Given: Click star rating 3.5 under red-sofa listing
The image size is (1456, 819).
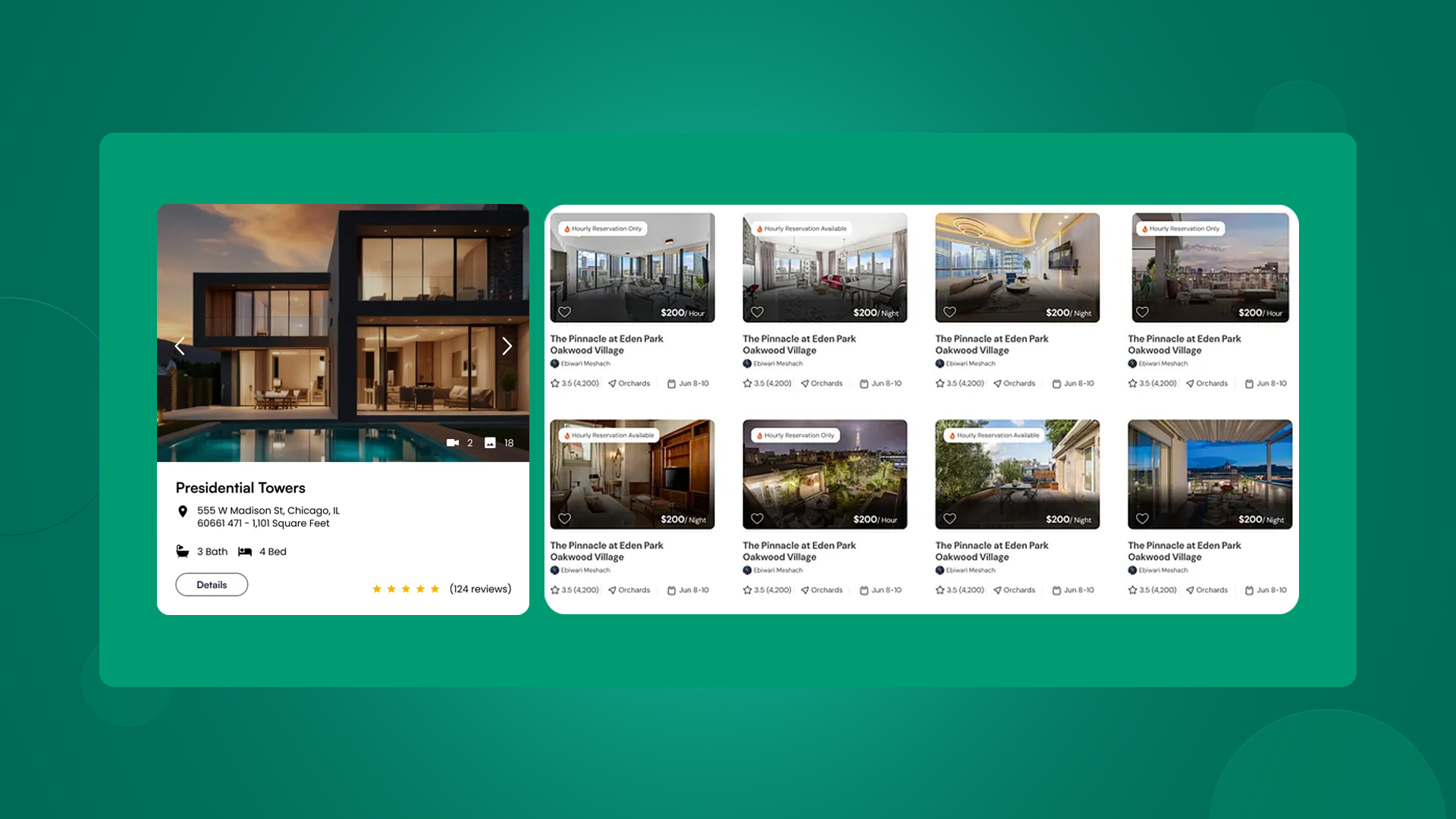Looking at the screenshot, I should point(767,384).
